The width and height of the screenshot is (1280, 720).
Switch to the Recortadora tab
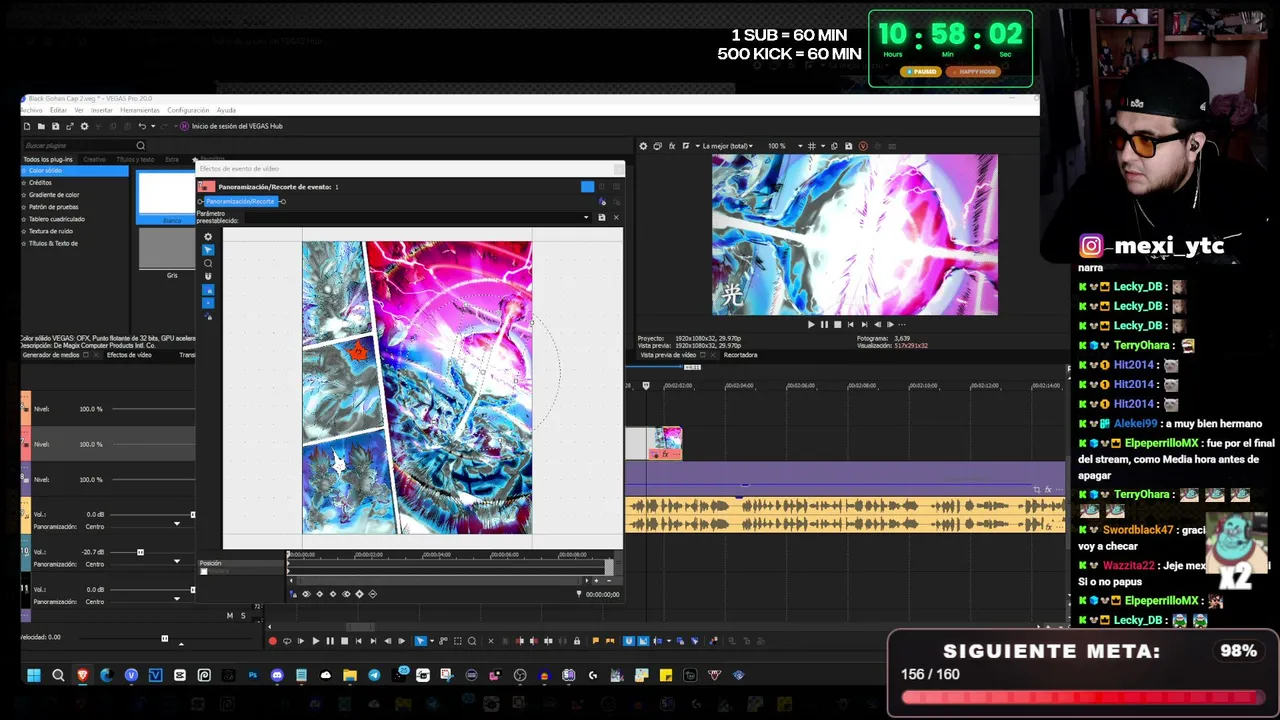tap(740, 355)
